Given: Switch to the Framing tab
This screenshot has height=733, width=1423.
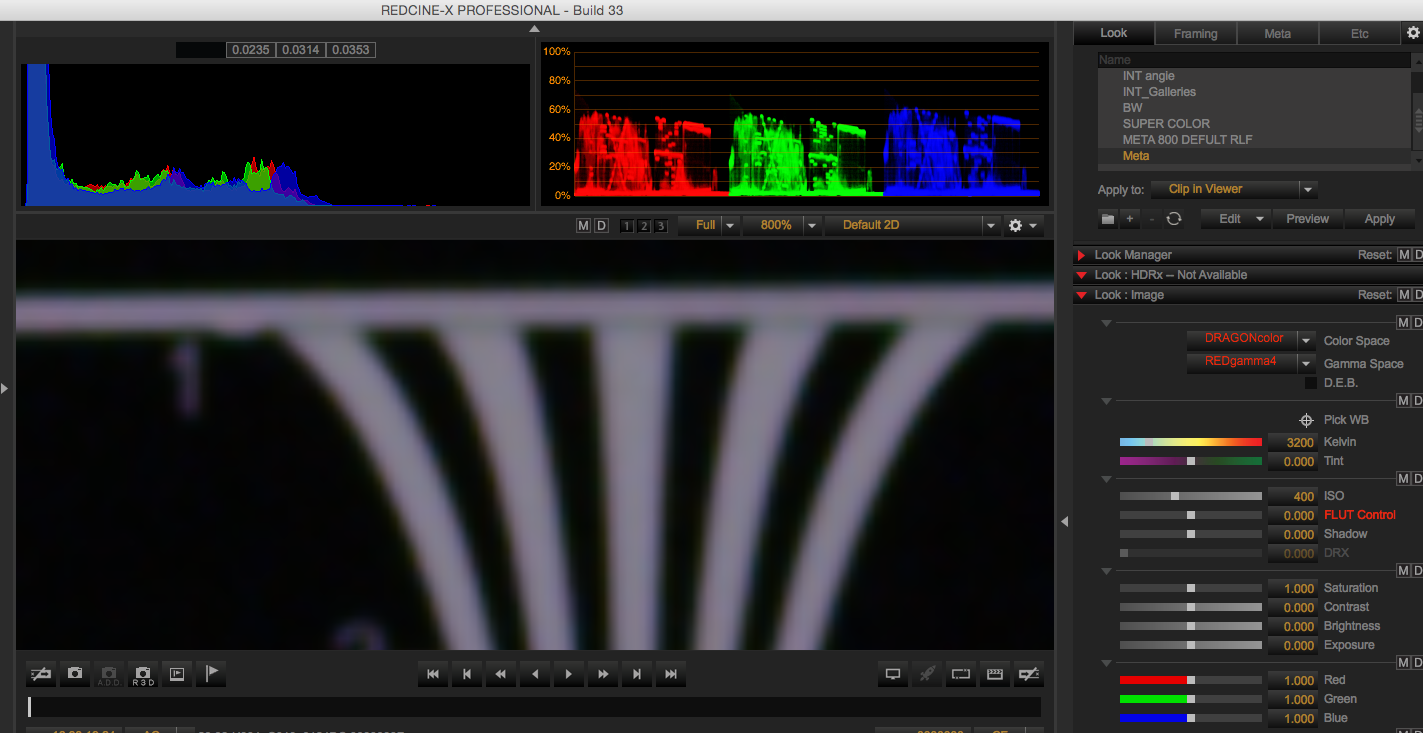Looking at the screenshot, I should tap(1196, 33).
